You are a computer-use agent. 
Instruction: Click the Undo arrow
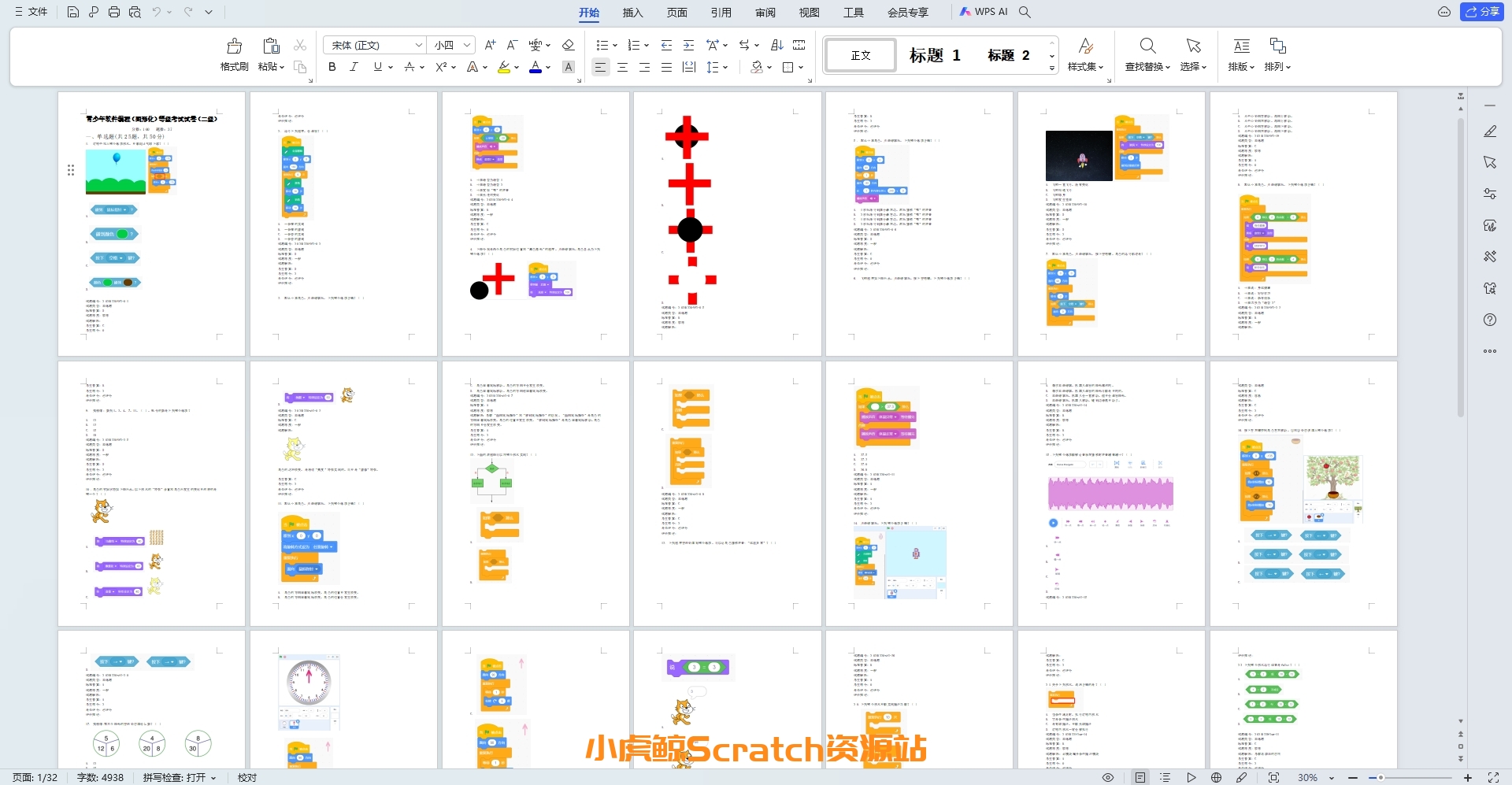point(157,12)
